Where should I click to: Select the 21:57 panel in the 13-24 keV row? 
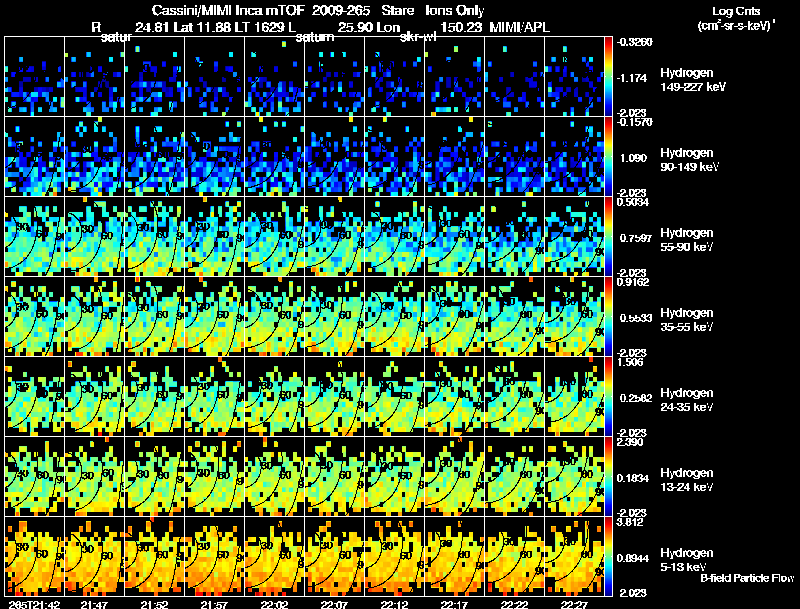point(215,477)
